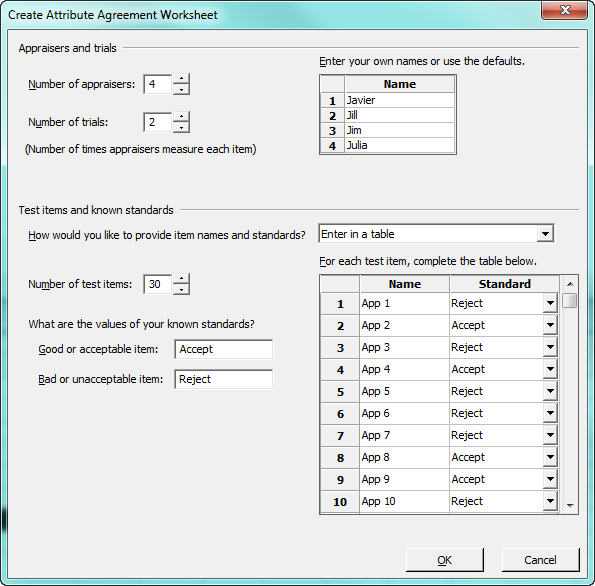Open Standard dropdown for App 8

550,457
